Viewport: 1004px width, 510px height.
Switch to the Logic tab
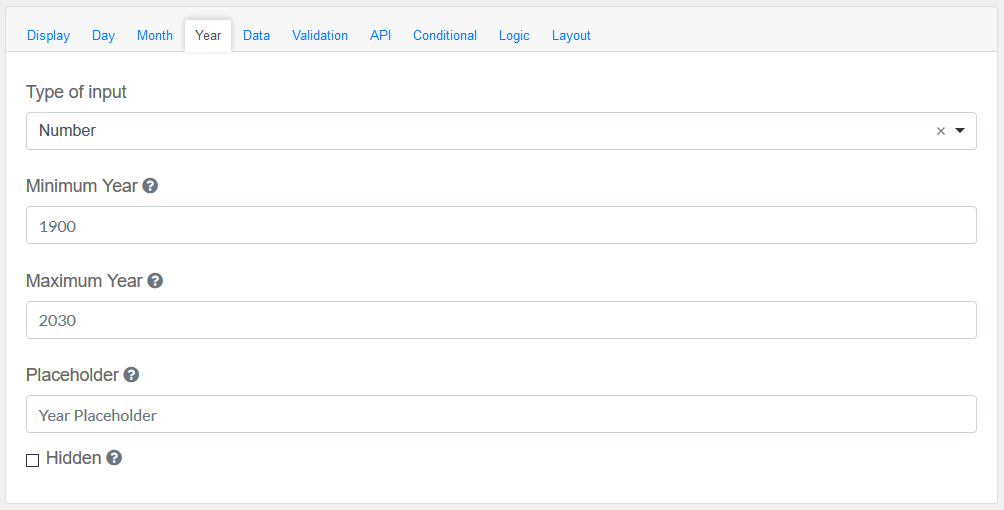[x=514, y=36]
